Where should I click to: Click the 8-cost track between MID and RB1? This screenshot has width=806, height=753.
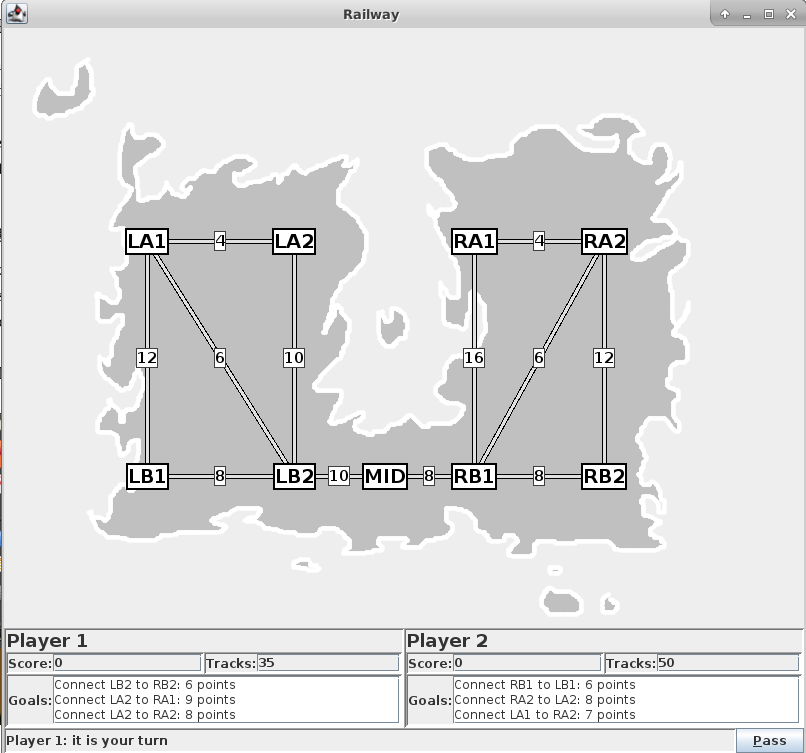[429, 476]
